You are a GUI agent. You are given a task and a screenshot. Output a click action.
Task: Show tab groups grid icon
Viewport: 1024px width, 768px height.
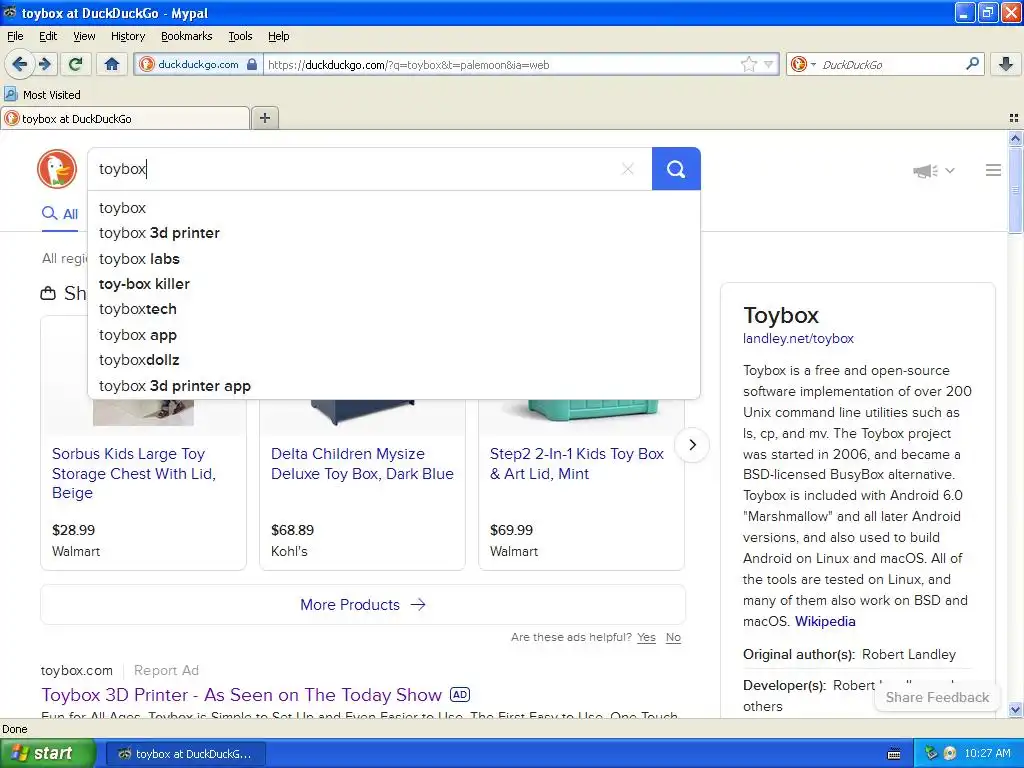pos(1014,118)
